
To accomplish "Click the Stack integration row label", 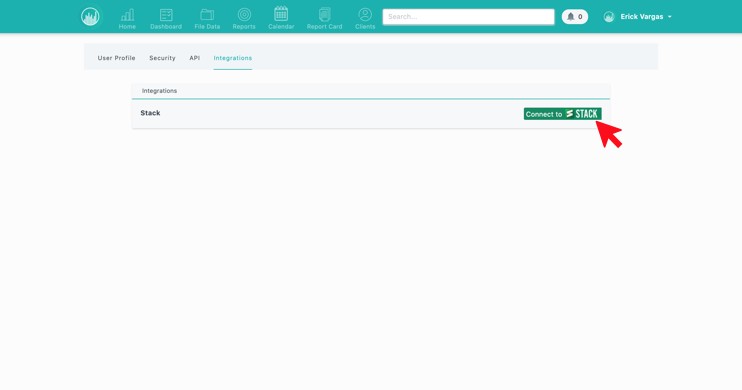I will click(x=150, y=113).
